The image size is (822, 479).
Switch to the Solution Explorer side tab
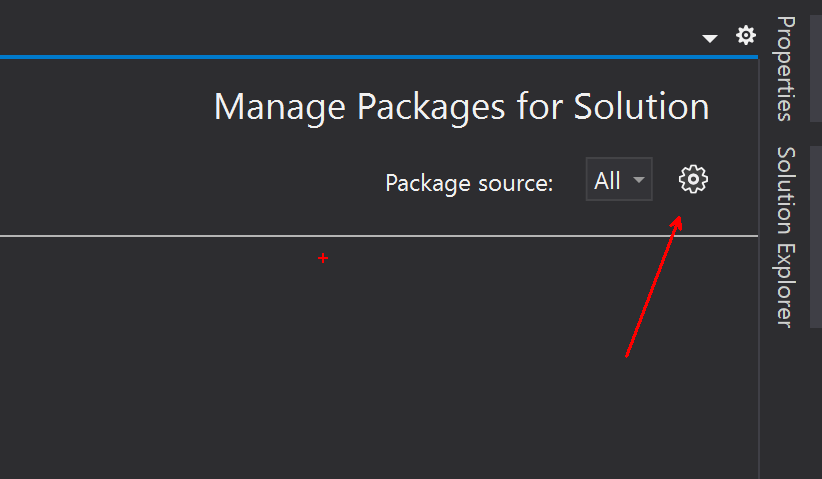point(786,237)
